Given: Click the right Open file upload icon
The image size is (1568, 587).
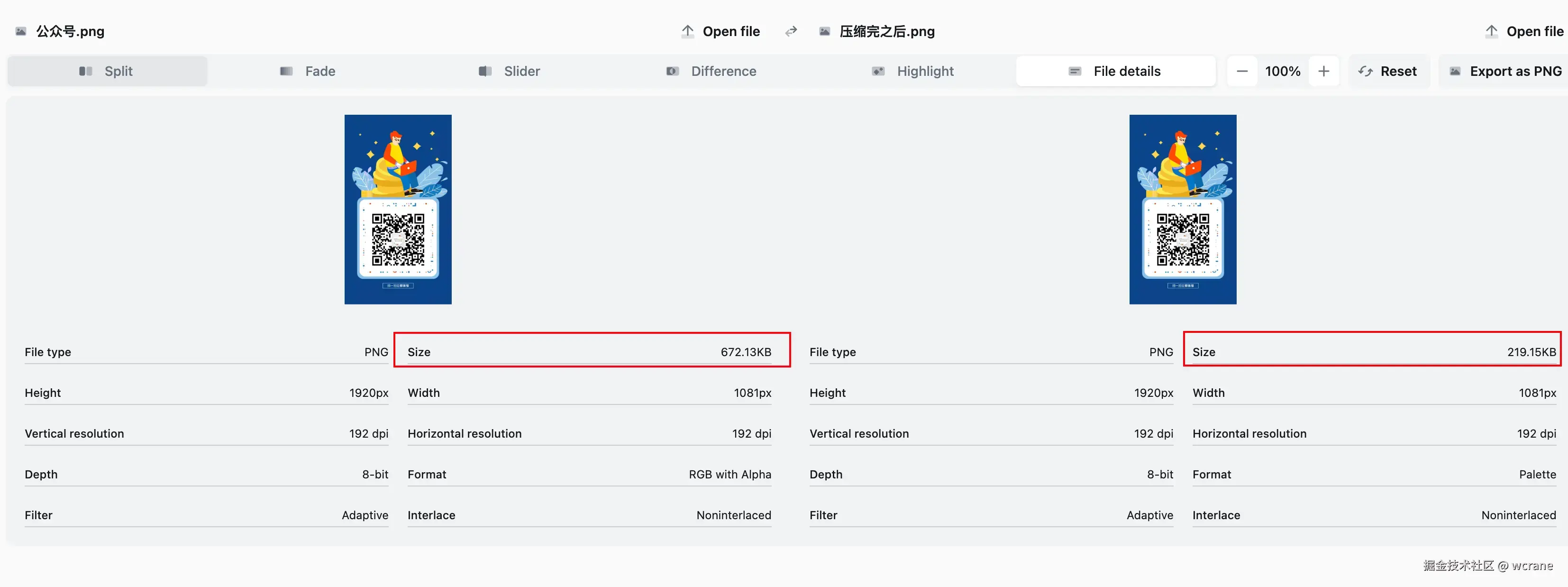Looking at the screenshot, I should coord(1491,31).
